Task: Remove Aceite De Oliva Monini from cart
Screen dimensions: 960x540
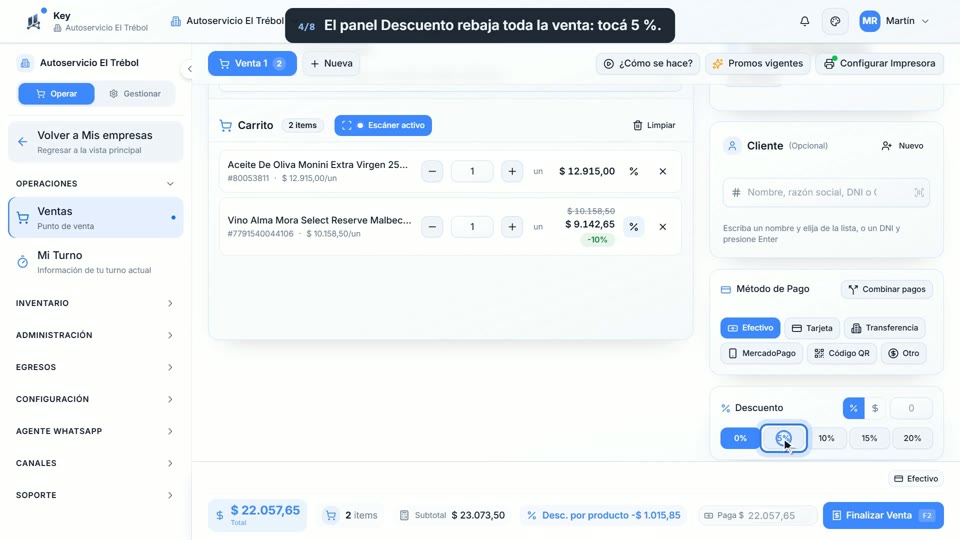Action: [x=662, y=171]
